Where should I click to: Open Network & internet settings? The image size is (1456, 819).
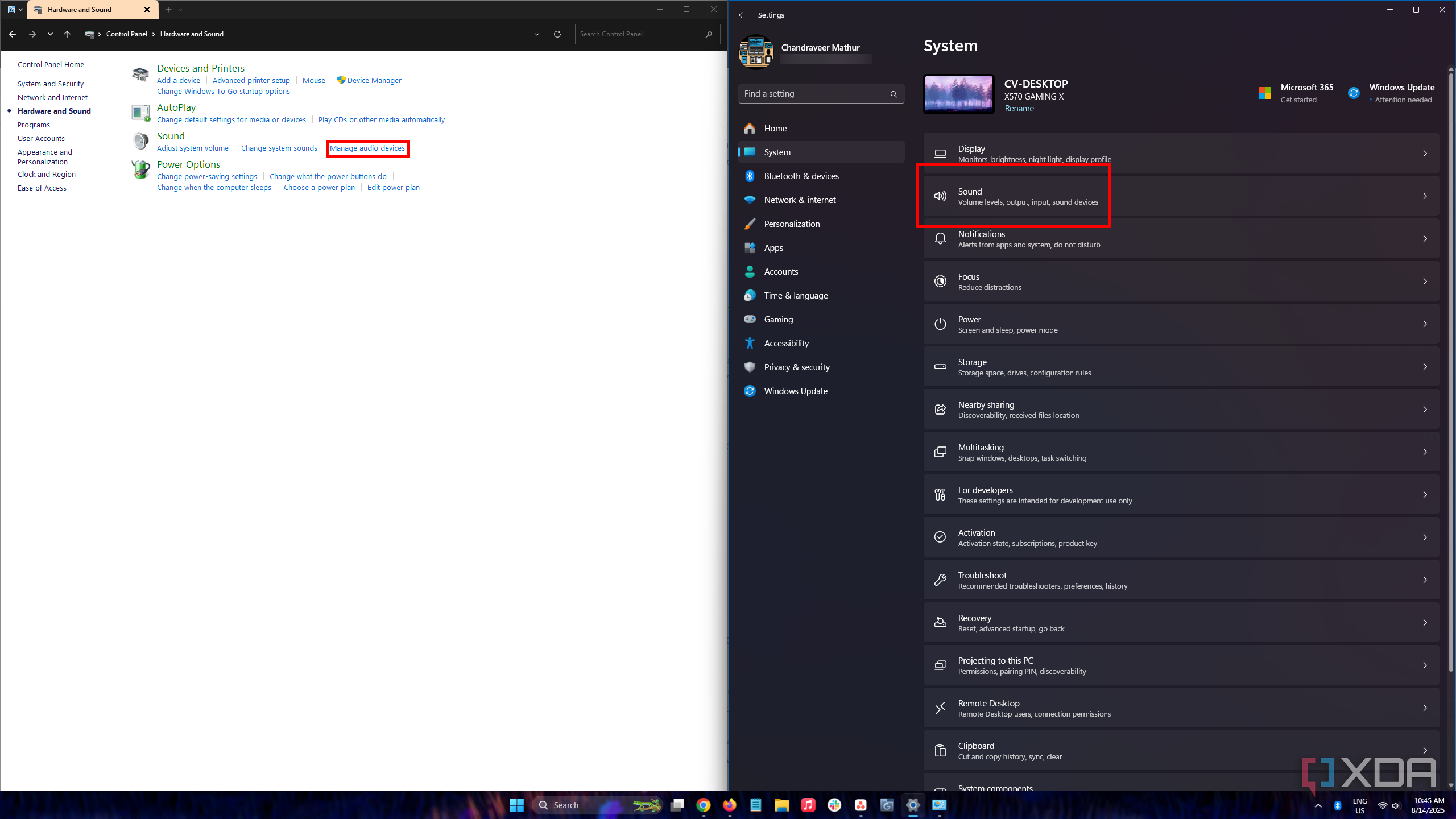coord(821,200)
